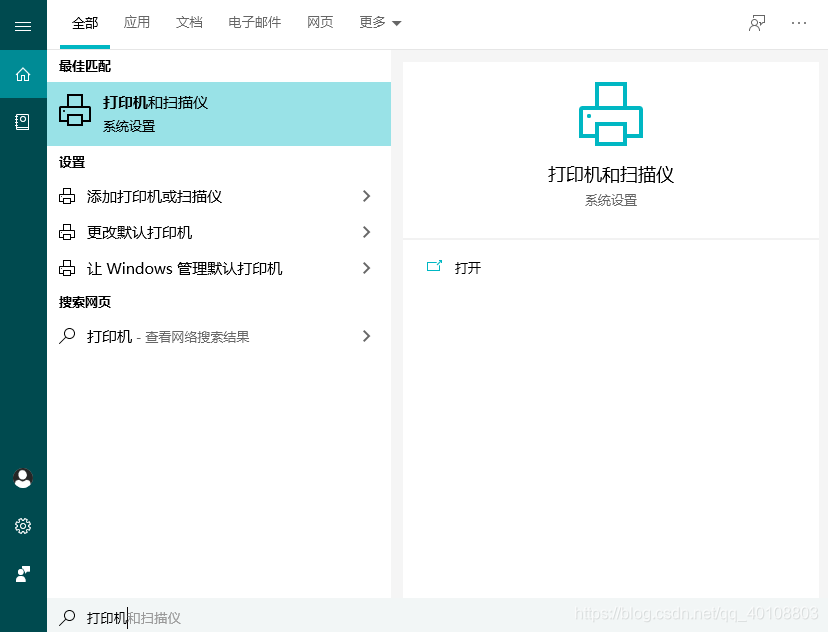Select 更改默认打印机 result
Image resolution: width=828 pixels, height=632 pixels.
pyautogui.click(x=219, y=232)
